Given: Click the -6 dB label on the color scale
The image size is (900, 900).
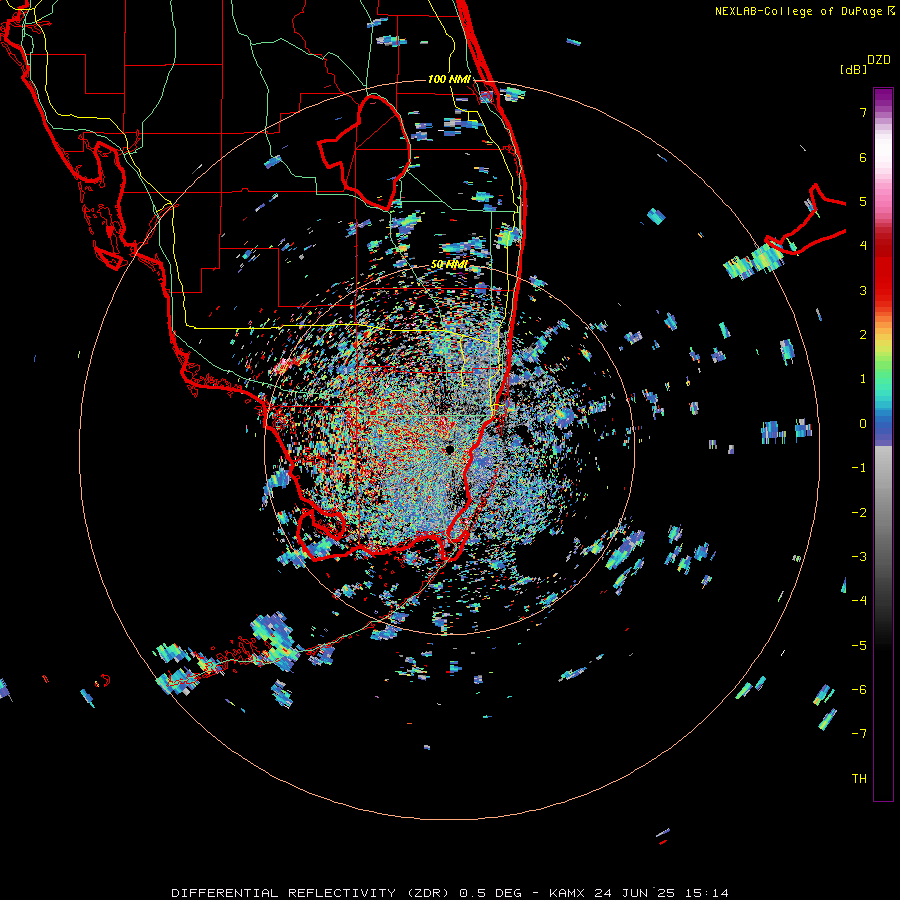Looking at the screenshot, I should (859, 690).
